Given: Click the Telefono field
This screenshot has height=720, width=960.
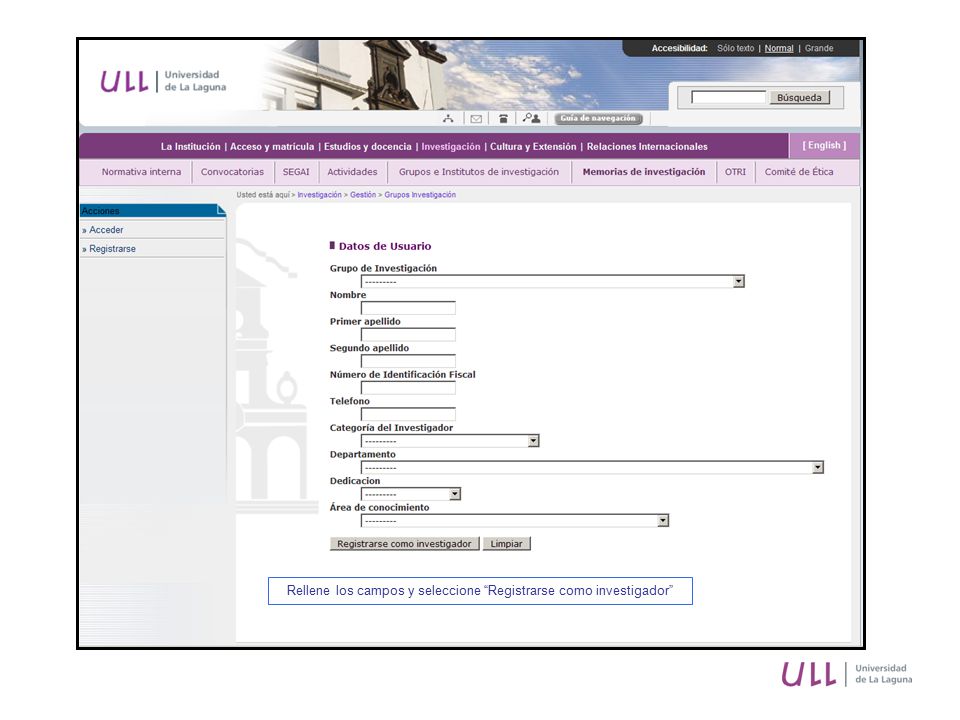Looking at the screenshot, I should point(408,414).
